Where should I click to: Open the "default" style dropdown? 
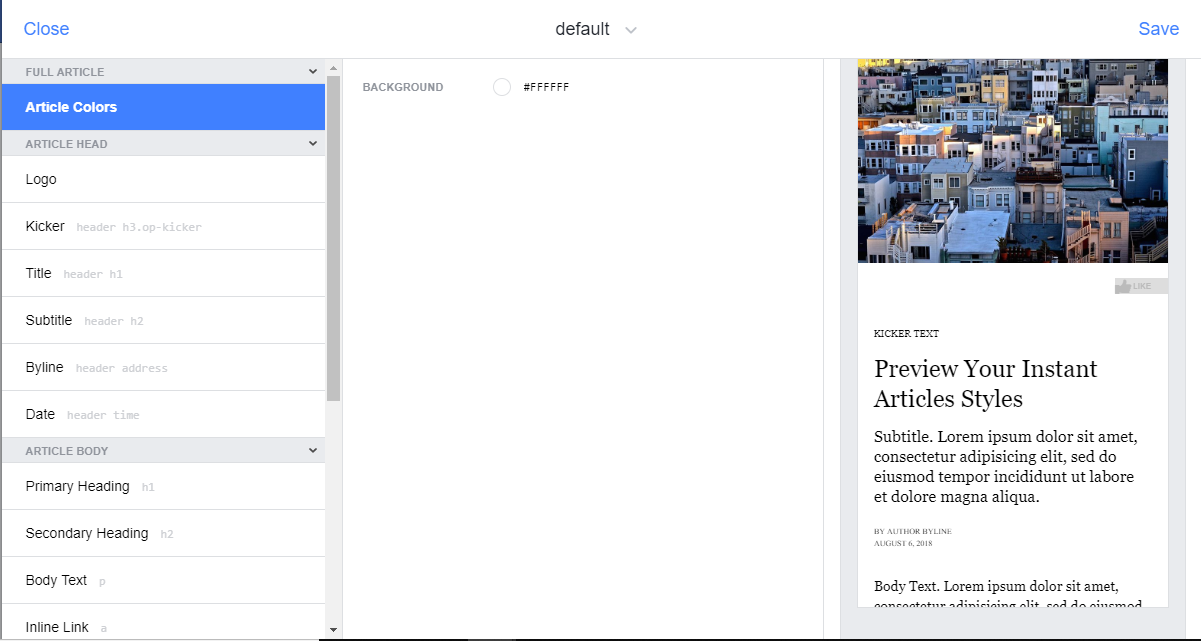[596, 29]
